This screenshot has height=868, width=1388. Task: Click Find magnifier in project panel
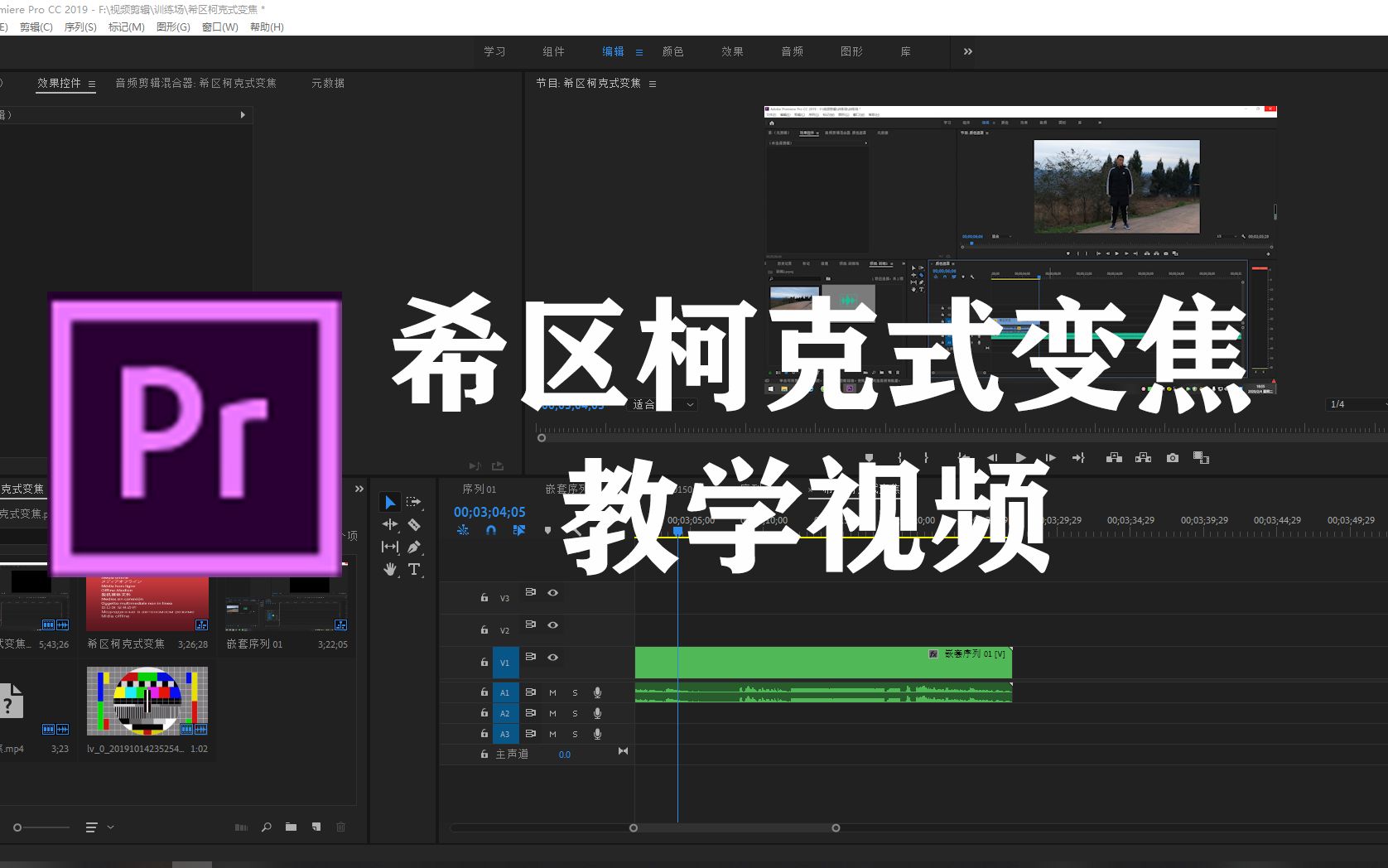tap(266, 827)
